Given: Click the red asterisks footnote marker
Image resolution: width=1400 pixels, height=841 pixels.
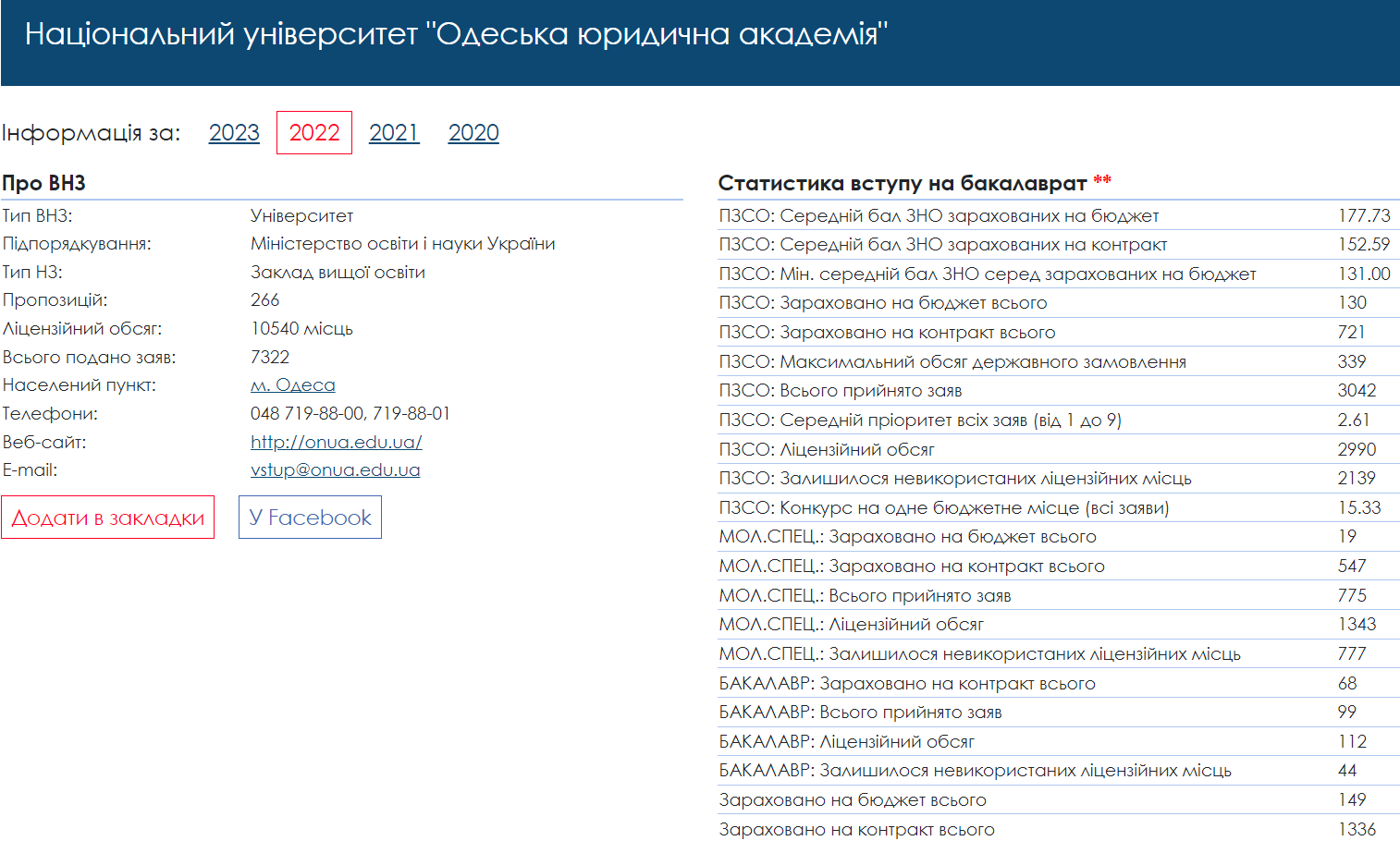Looking at the screenshot, I should [1102, 180].
